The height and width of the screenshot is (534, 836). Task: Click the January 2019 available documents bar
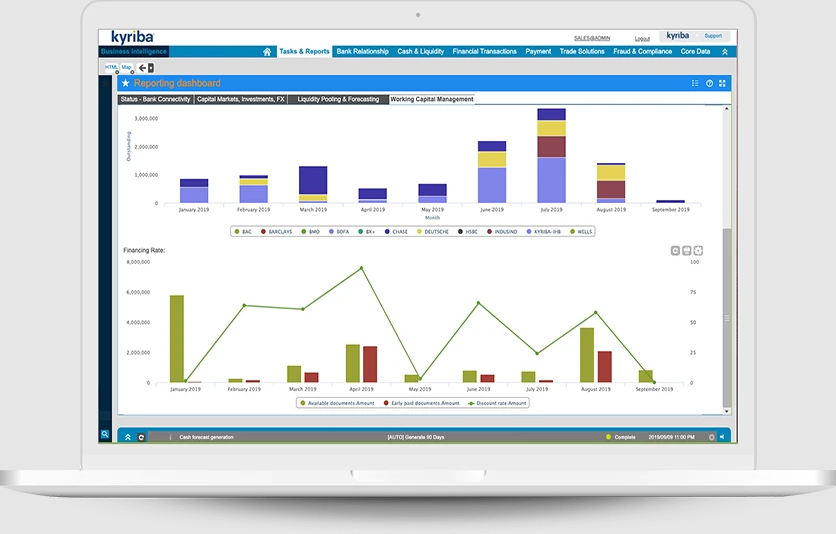177,339
